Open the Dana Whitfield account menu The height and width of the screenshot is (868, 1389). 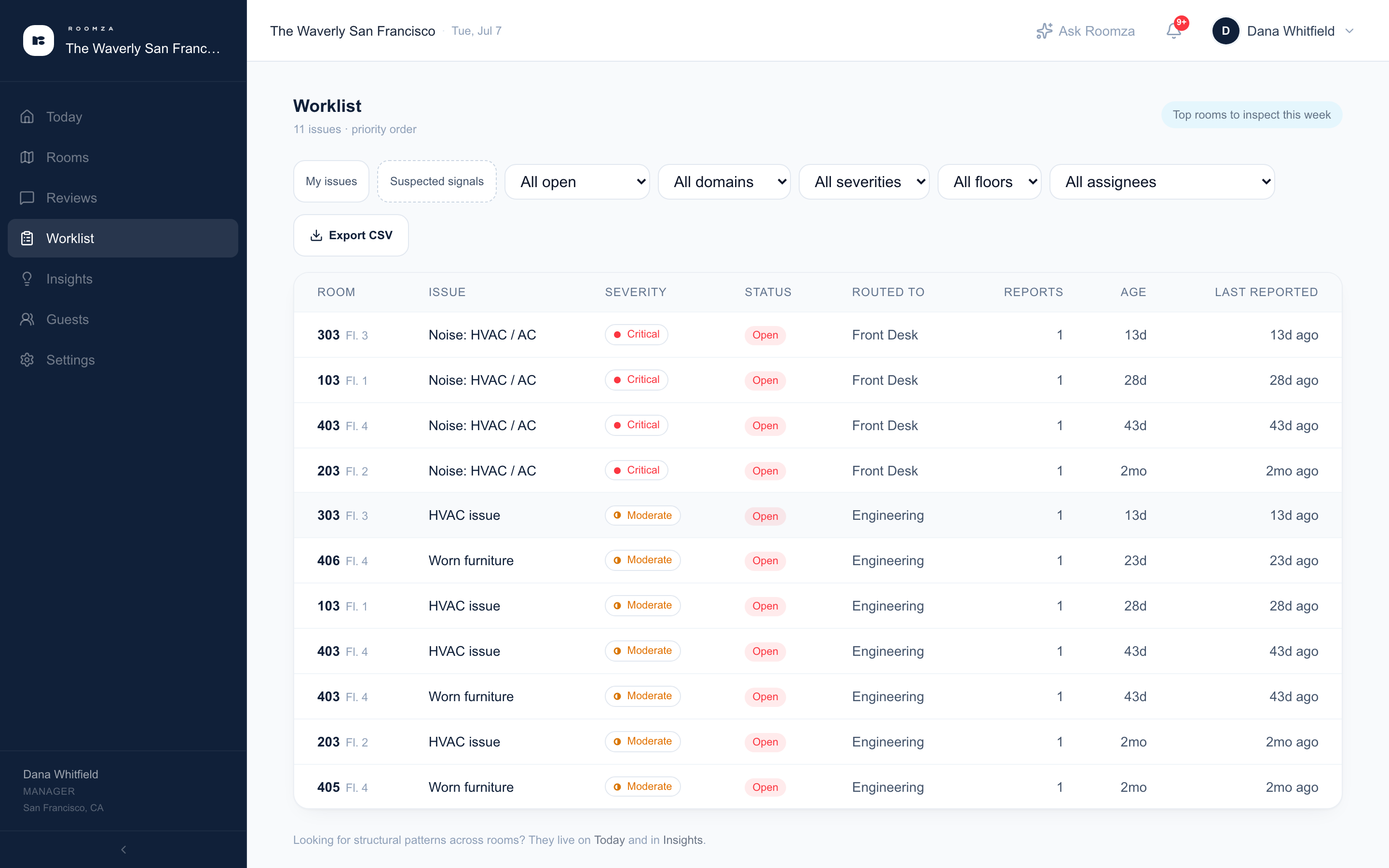click(x=1283, y=31)
